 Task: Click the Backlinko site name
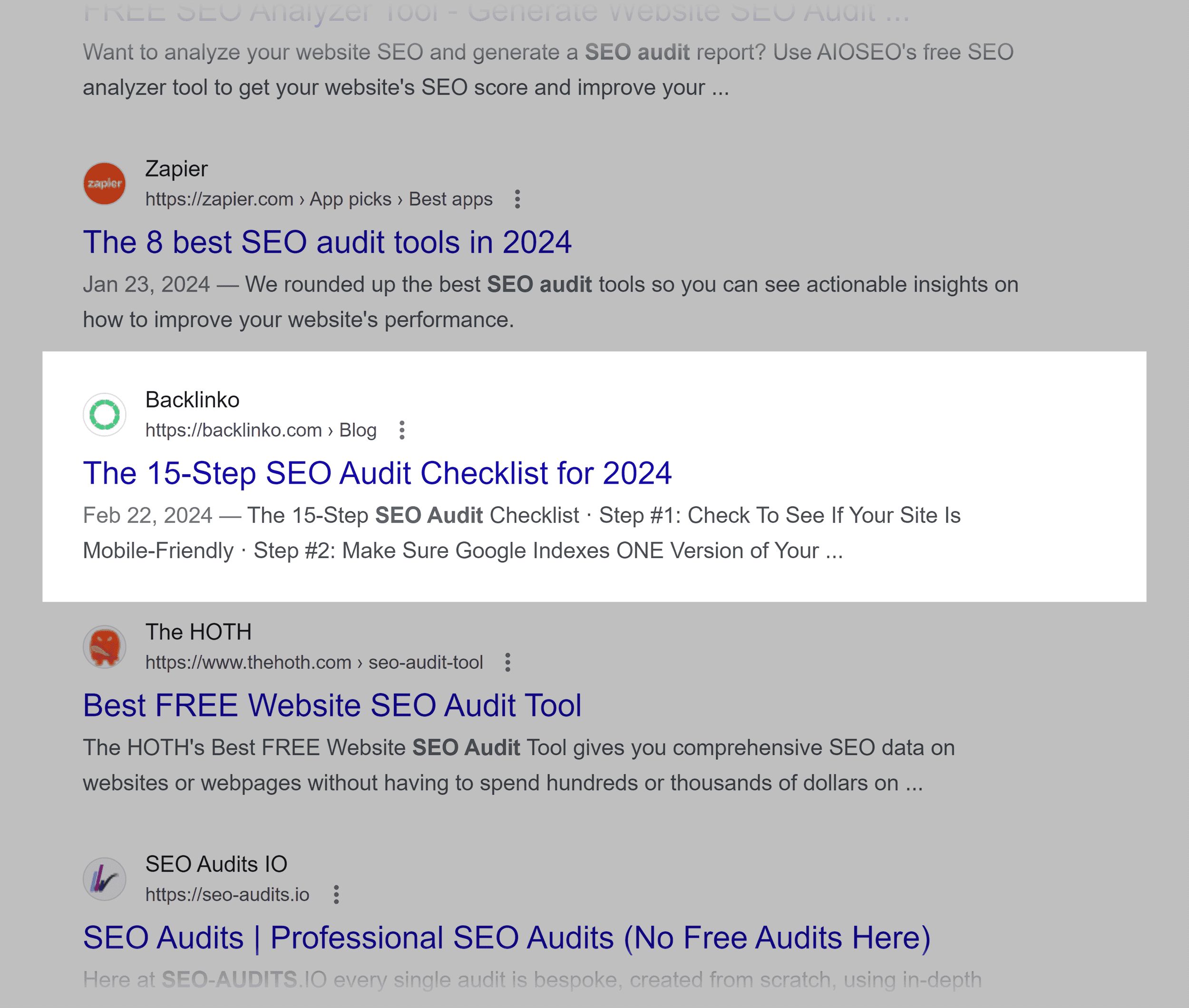pyautogui.click(x=192, y=400)
